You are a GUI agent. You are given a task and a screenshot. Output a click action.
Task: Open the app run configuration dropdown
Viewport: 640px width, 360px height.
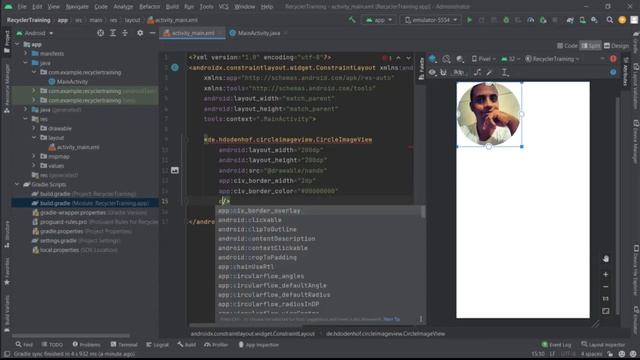pyautogui.click(x=379, y=20)
